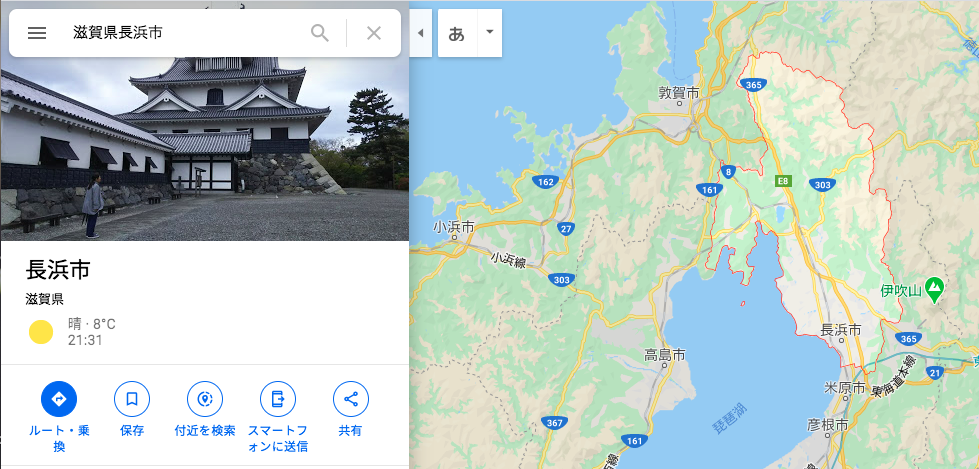Collapse the side panel arrow
The width and height of the screenshot is (979, 469).
(420, 33)
